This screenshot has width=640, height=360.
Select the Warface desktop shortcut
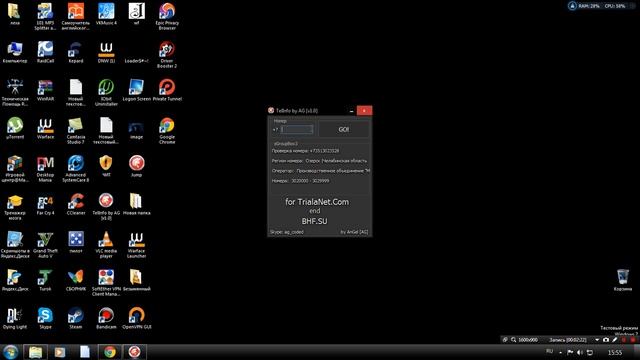click(45, 128)
